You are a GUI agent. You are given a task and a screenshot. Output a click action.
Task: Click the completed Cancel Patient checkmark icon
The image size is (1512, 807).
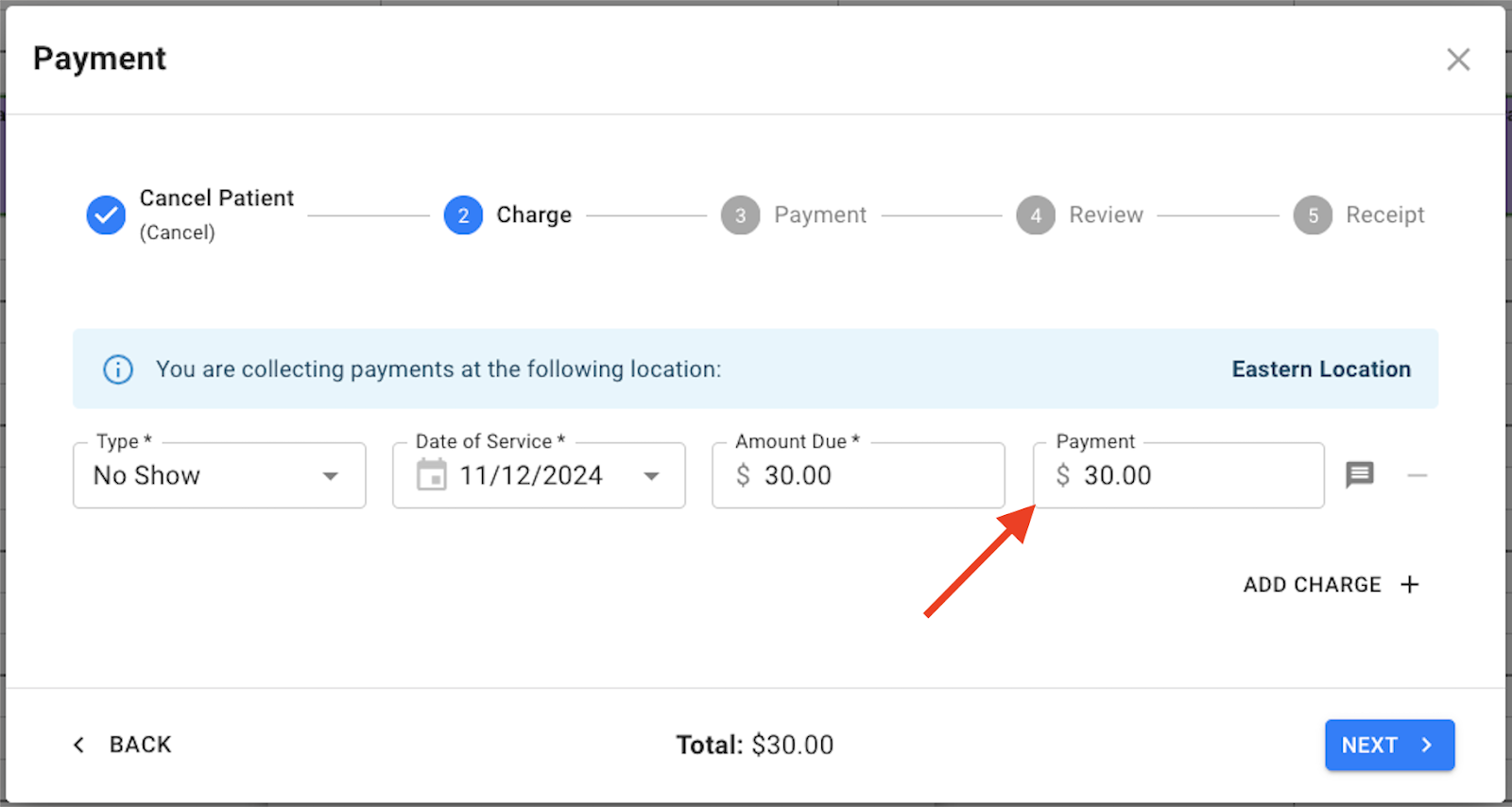coord(106,215)
